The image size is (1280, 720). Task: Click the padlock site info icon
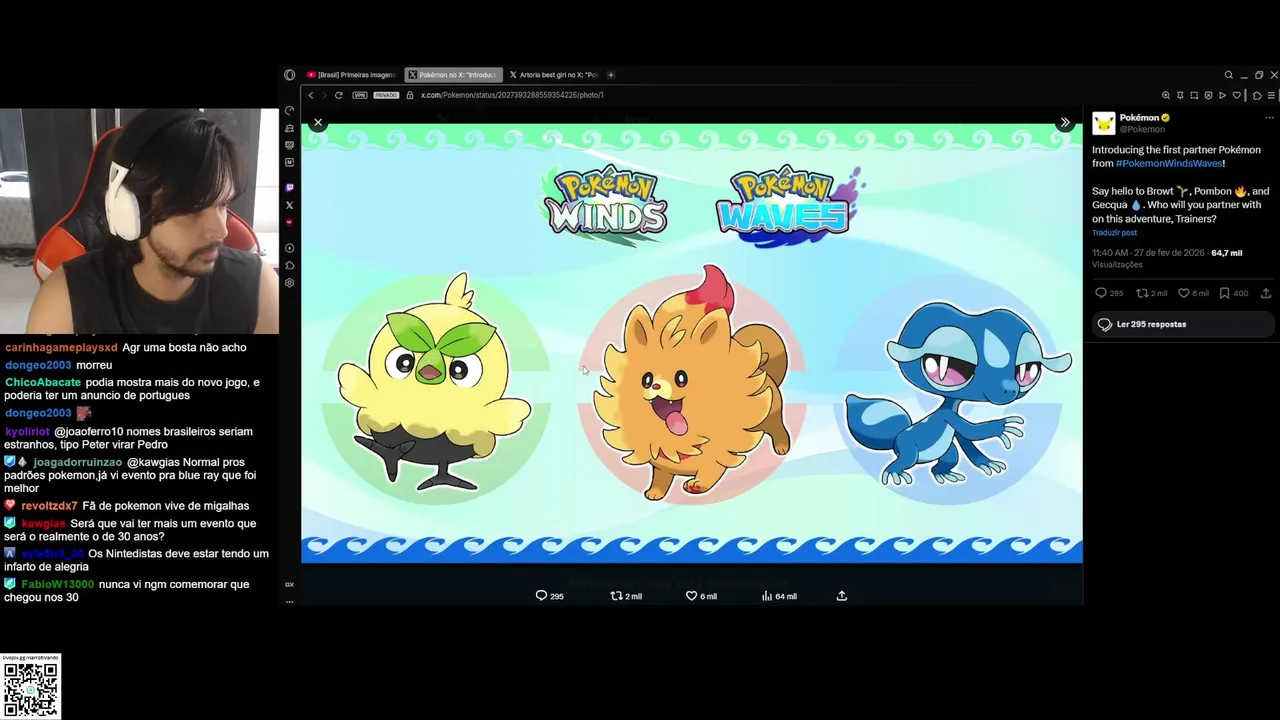click(410, 95)
